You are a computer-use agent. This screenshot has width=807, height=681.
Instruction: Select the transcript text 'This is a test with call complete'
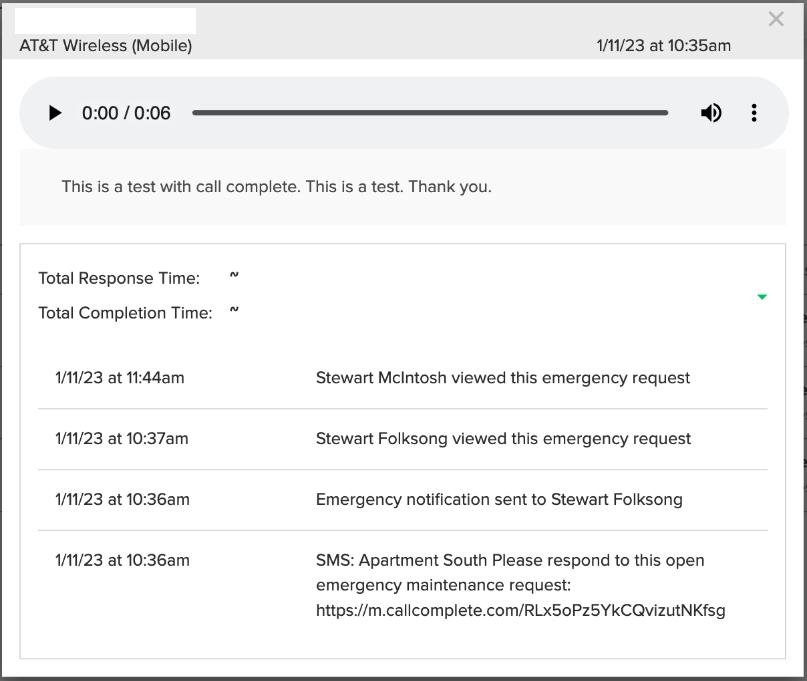(181, 186)
